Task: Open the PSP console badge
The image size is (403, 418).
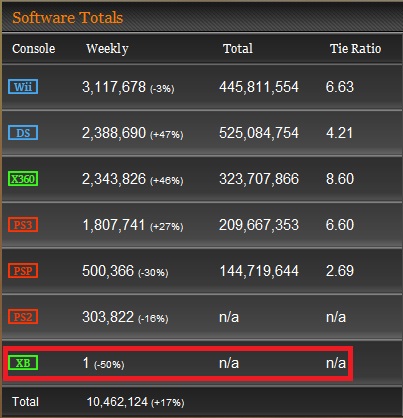Action: click(x=23, y=271)
